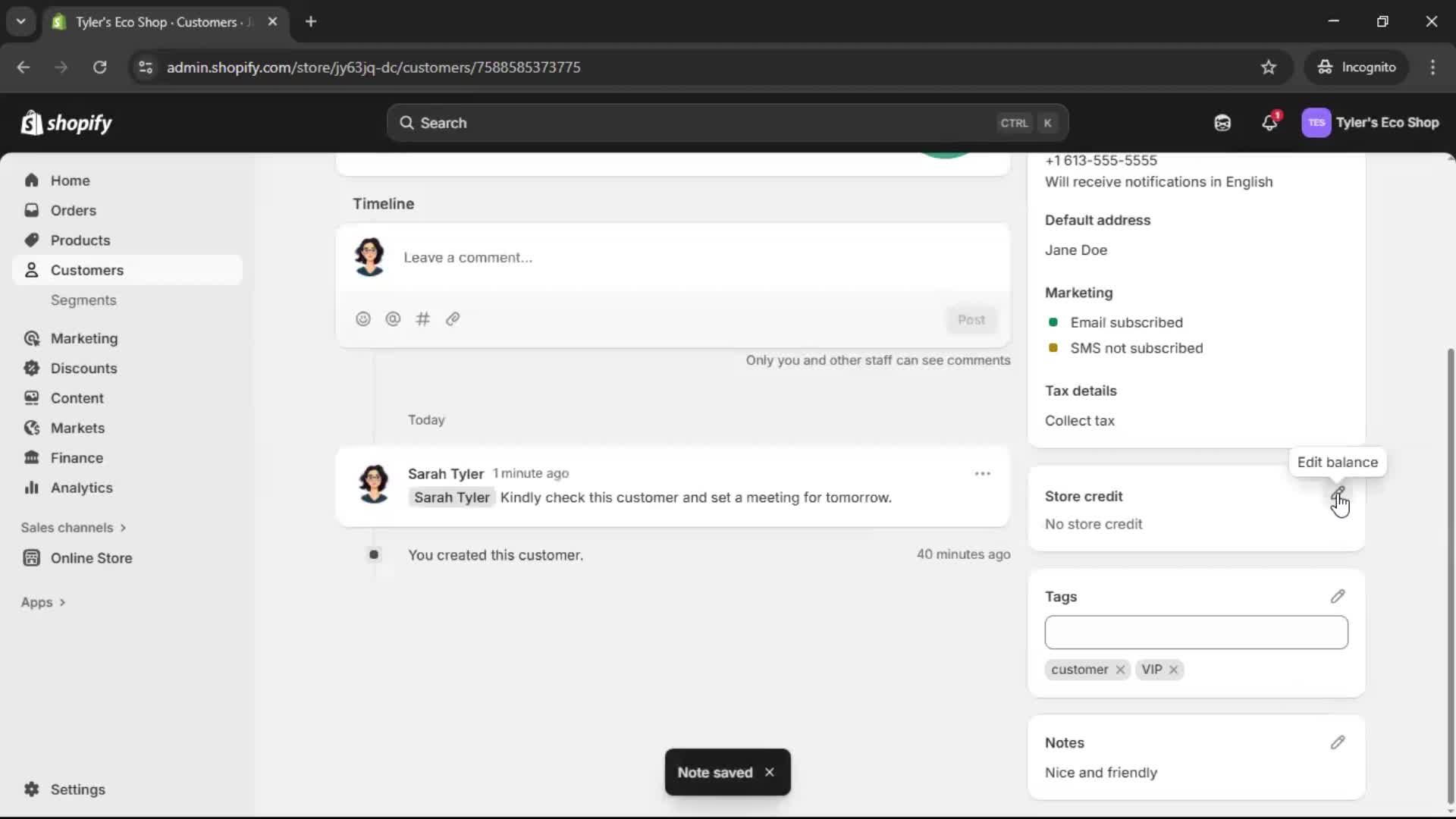This screenshot has width=1456, height=819.
Task: Edit customer Tags using the pencil icon
Action: point(1338,596)
